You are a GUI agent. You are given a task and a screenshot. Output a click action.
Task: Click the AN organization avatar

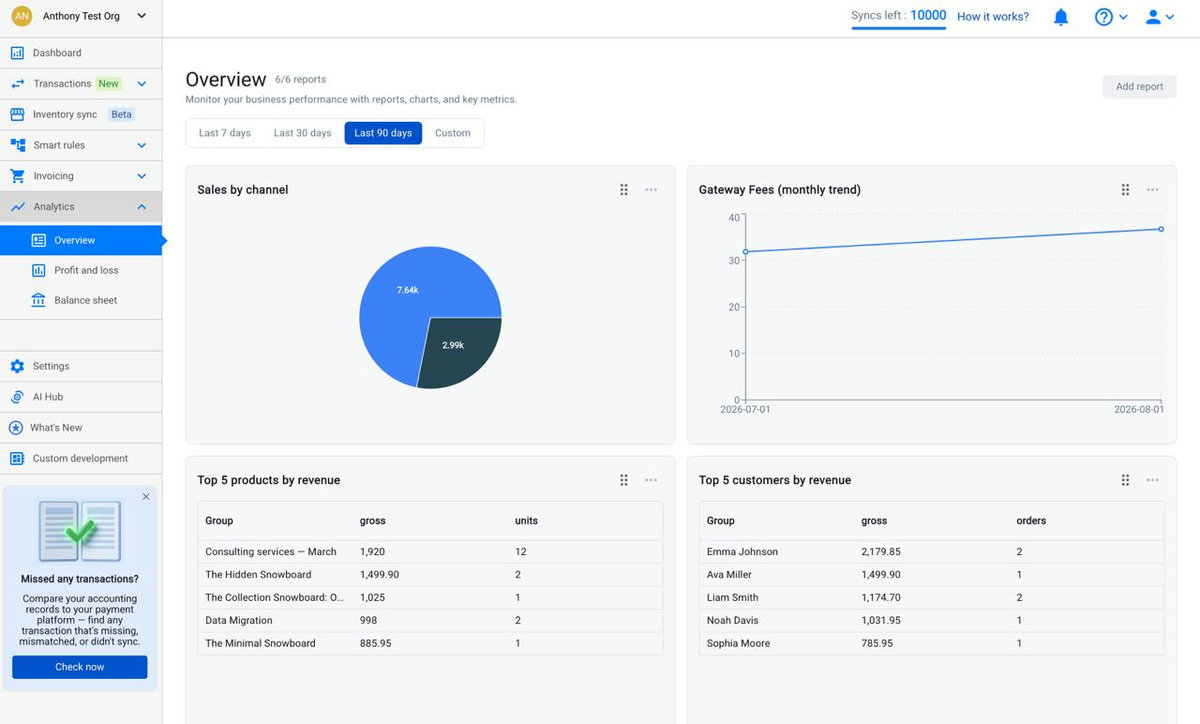[22, 16]
